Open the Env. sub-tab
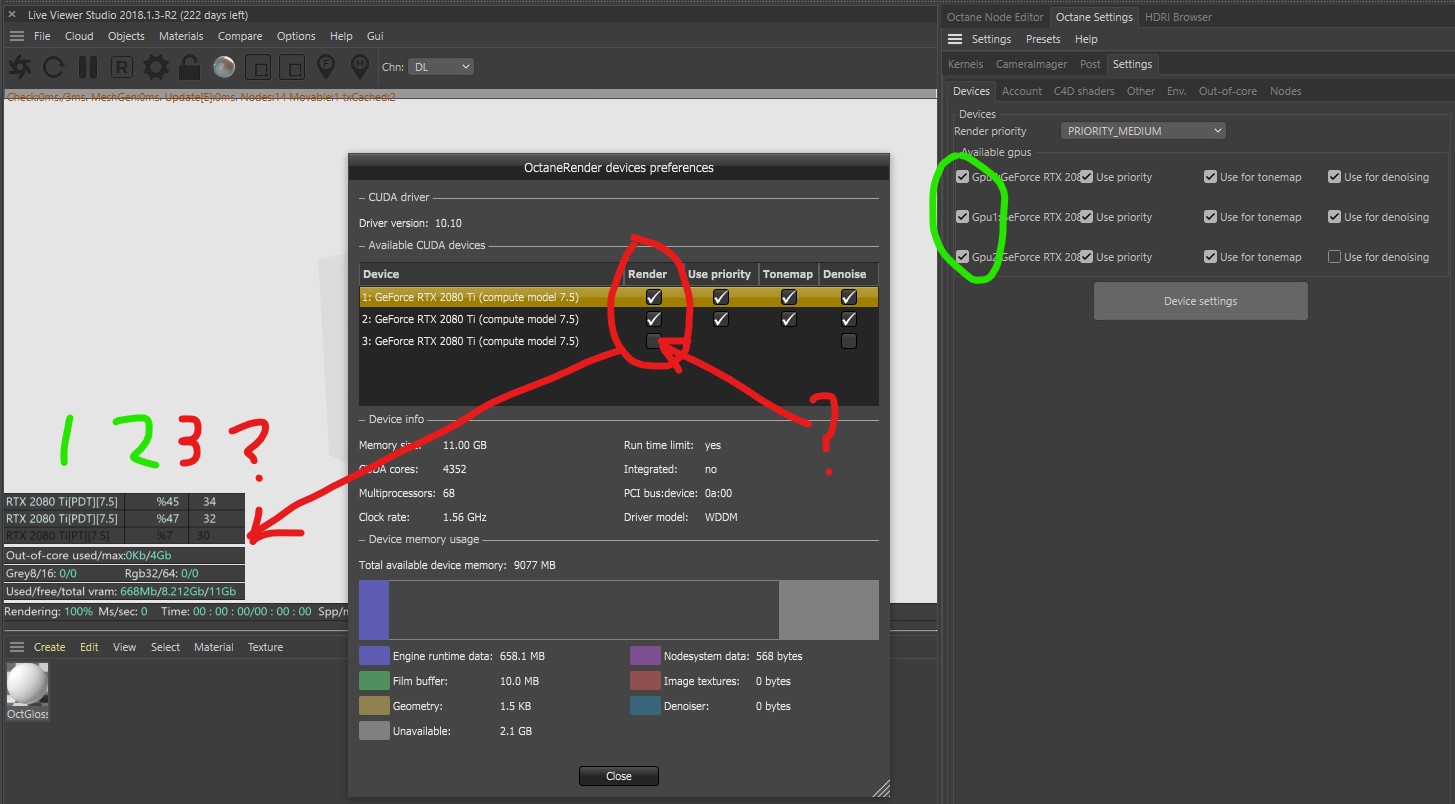 pyautogui.click(x=1177, y=91)
